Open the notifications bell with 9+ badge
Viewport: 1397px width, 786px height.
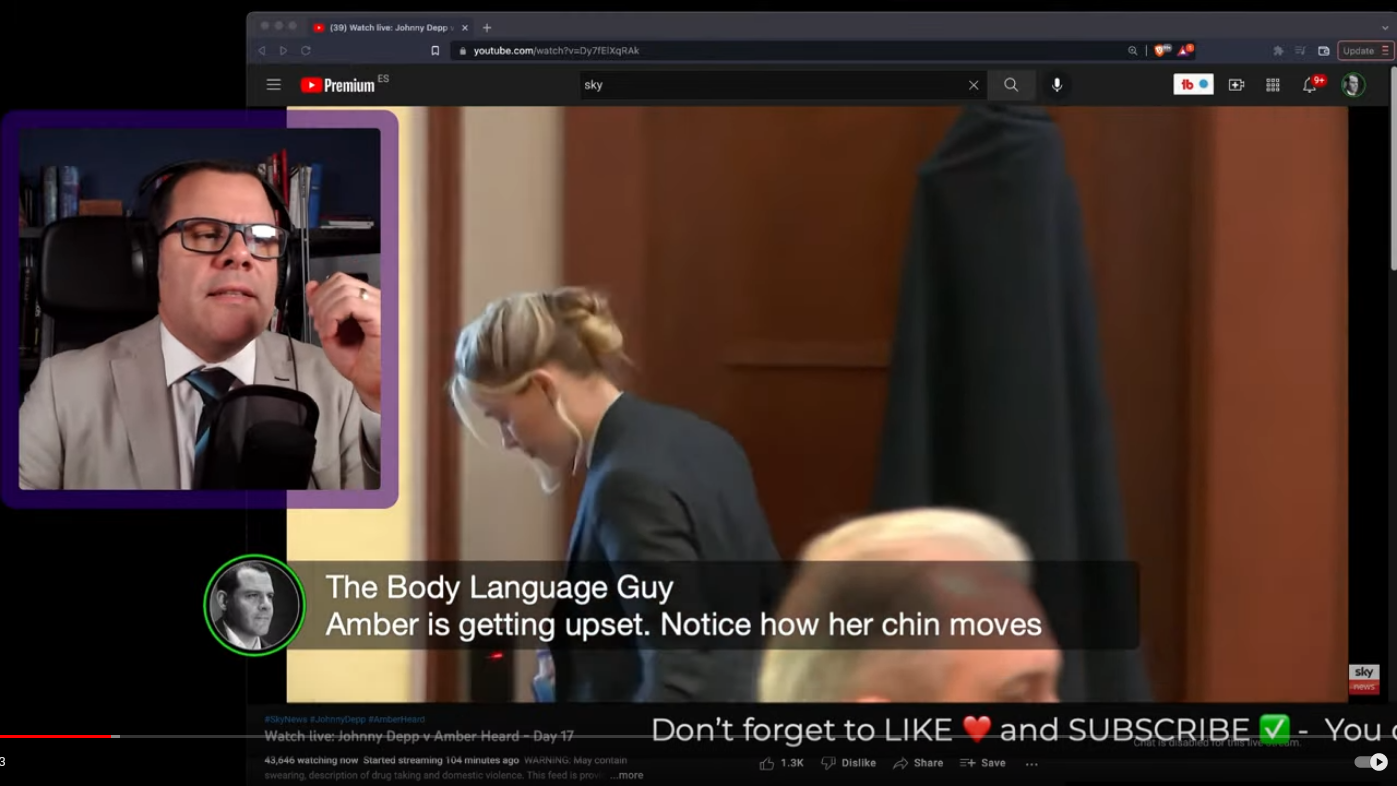point(1312,84)
